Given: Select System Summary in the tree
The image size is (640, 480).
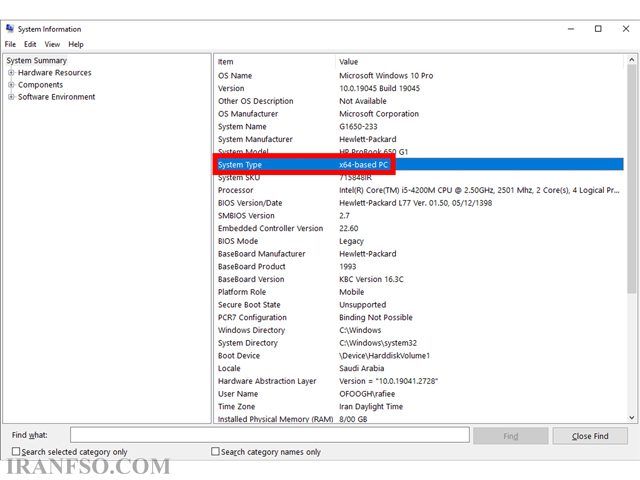Looking at the screenshot, I should pos(36,60).
